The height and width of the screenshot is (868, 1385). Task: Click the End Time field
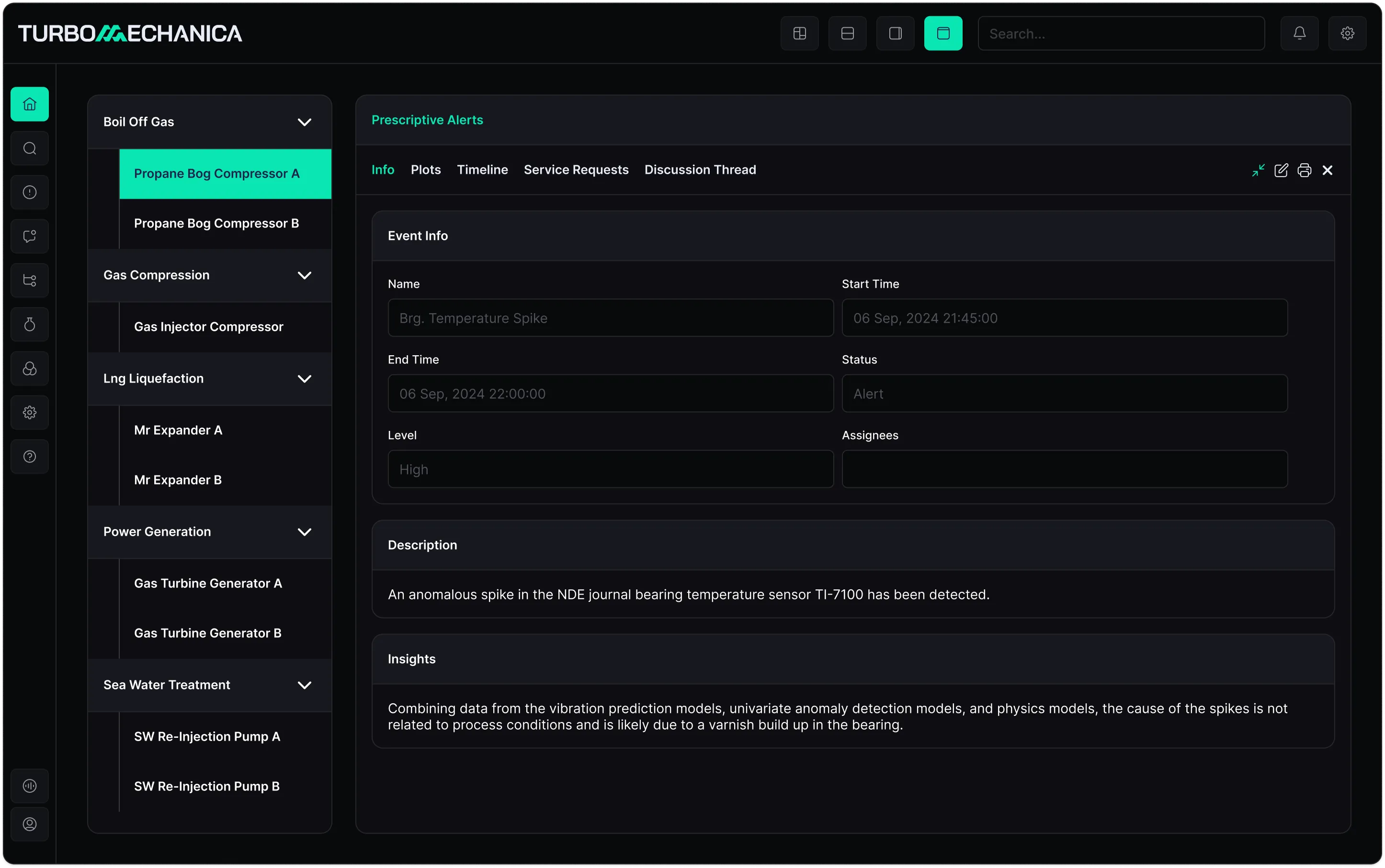click(611, 393)
